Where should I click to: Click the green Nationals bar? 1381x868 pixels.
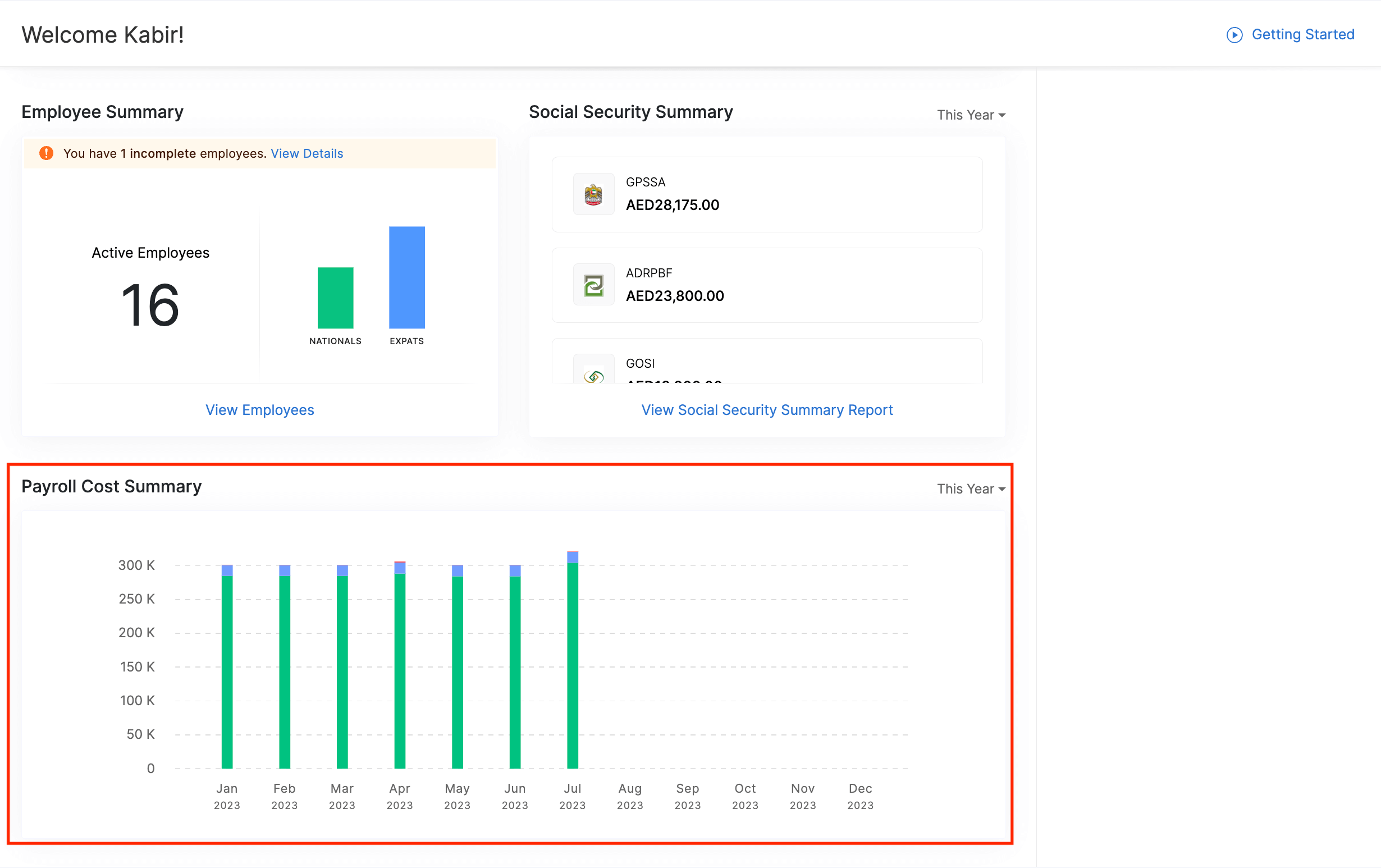click(x=336, y=298)
